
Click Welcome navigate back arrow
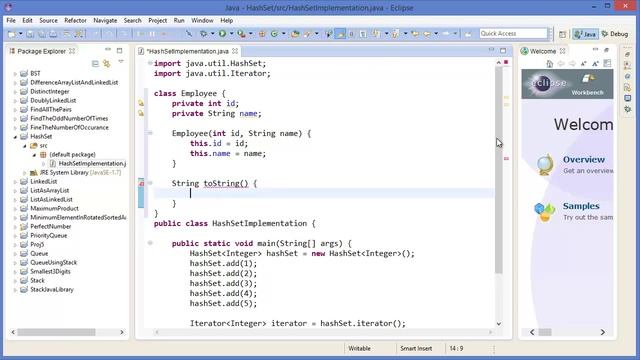click(561, 64)
